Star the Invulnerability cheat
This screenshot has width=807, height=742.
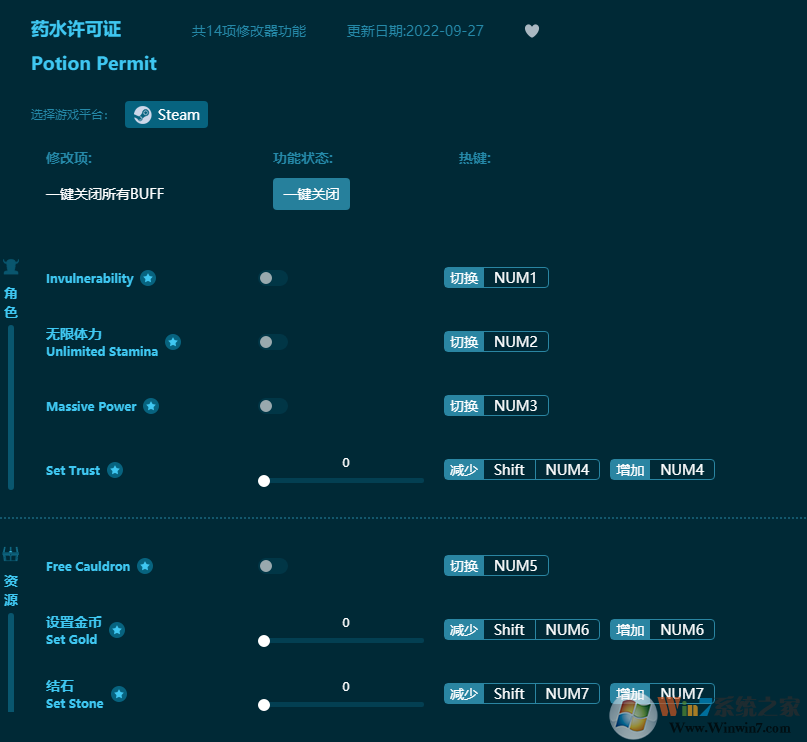[x=147, y=279]
